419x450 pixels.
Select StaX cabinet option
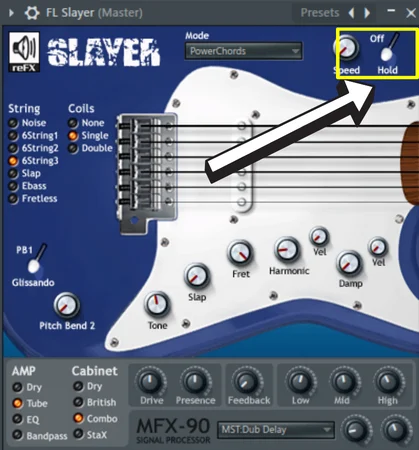point(90,434)
